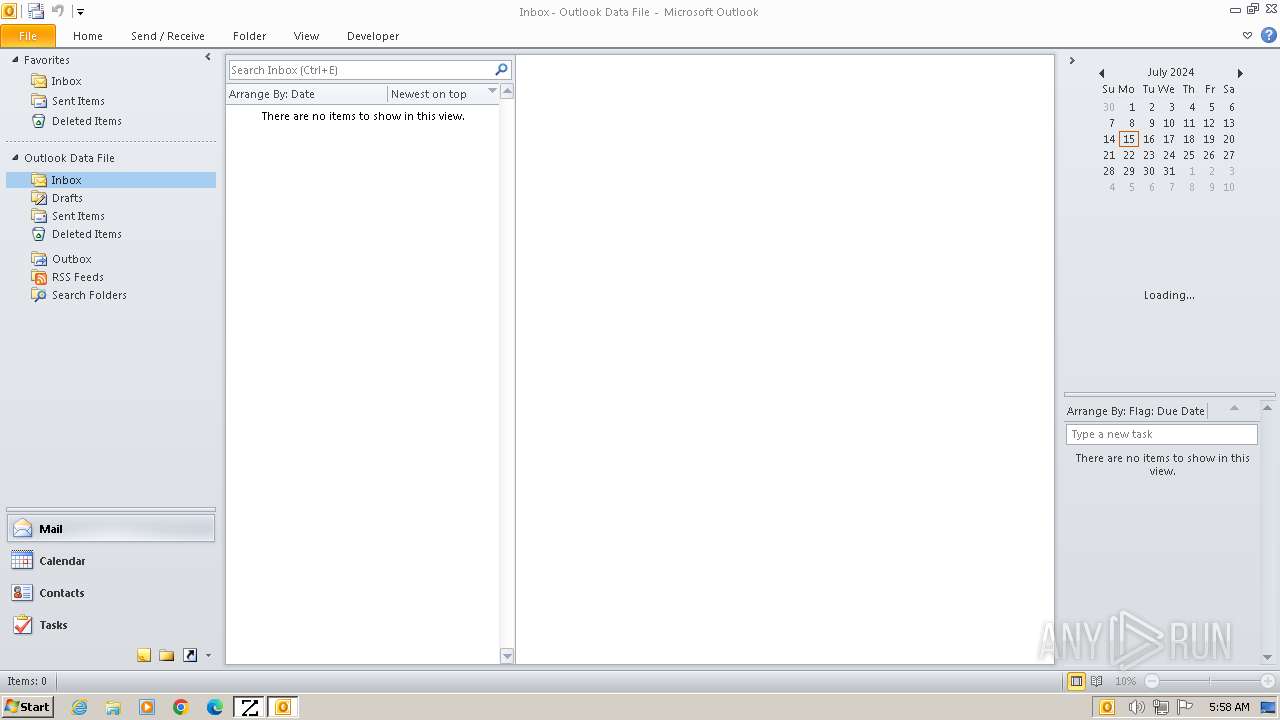
Task: Collapse the Outlook Data File tree
Action: pos(15,158)
